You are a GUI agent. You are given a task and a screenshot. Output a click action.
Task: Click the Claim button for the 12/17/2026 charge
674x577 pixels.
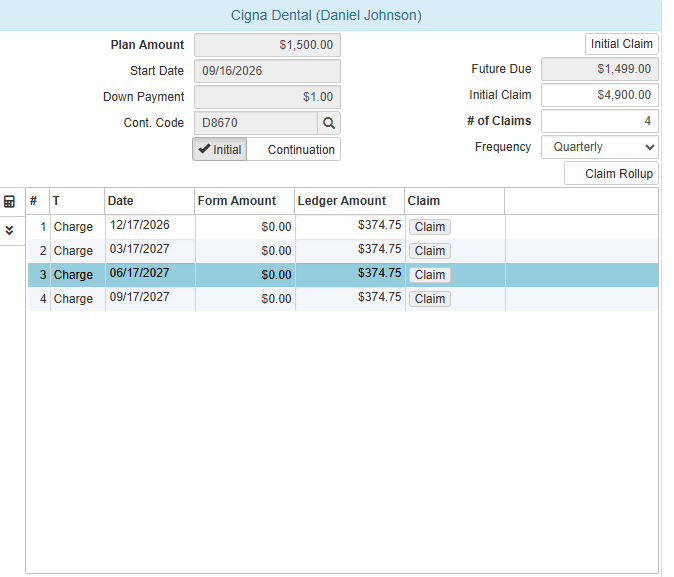[x=430, y=227]
